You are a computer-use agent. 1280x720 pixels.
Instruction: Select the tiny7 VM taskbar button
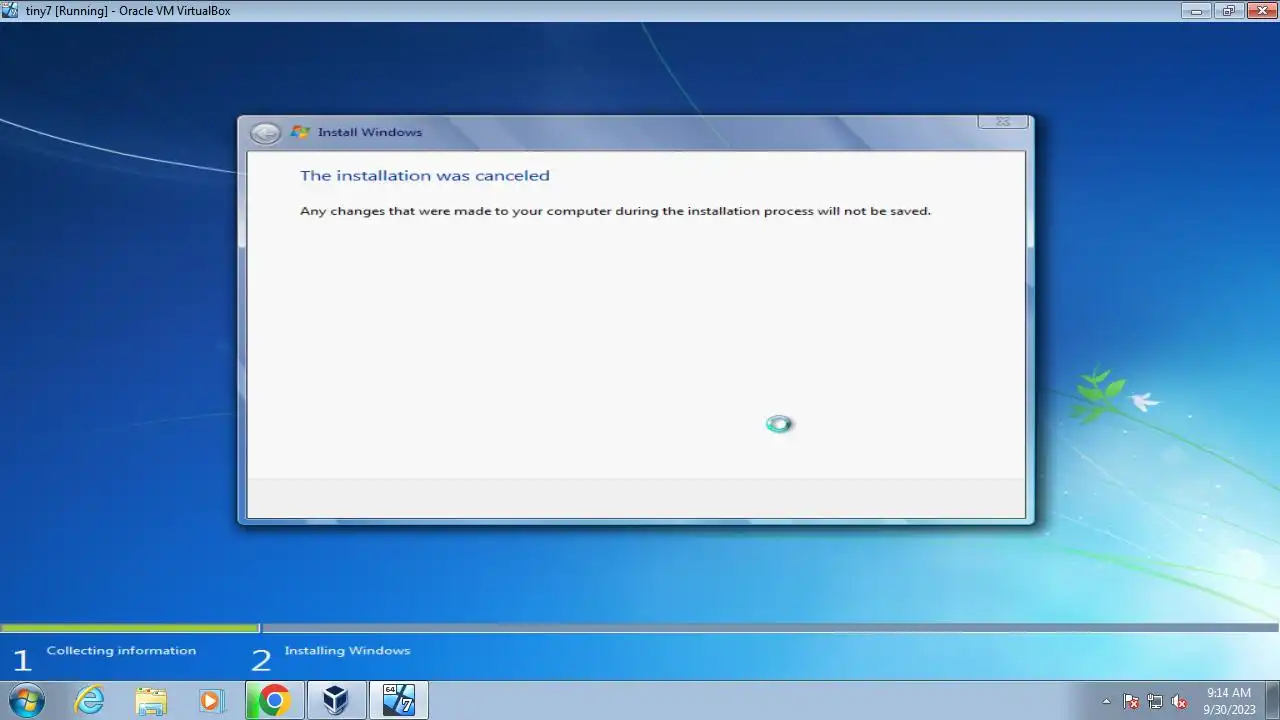click(399, 700)
